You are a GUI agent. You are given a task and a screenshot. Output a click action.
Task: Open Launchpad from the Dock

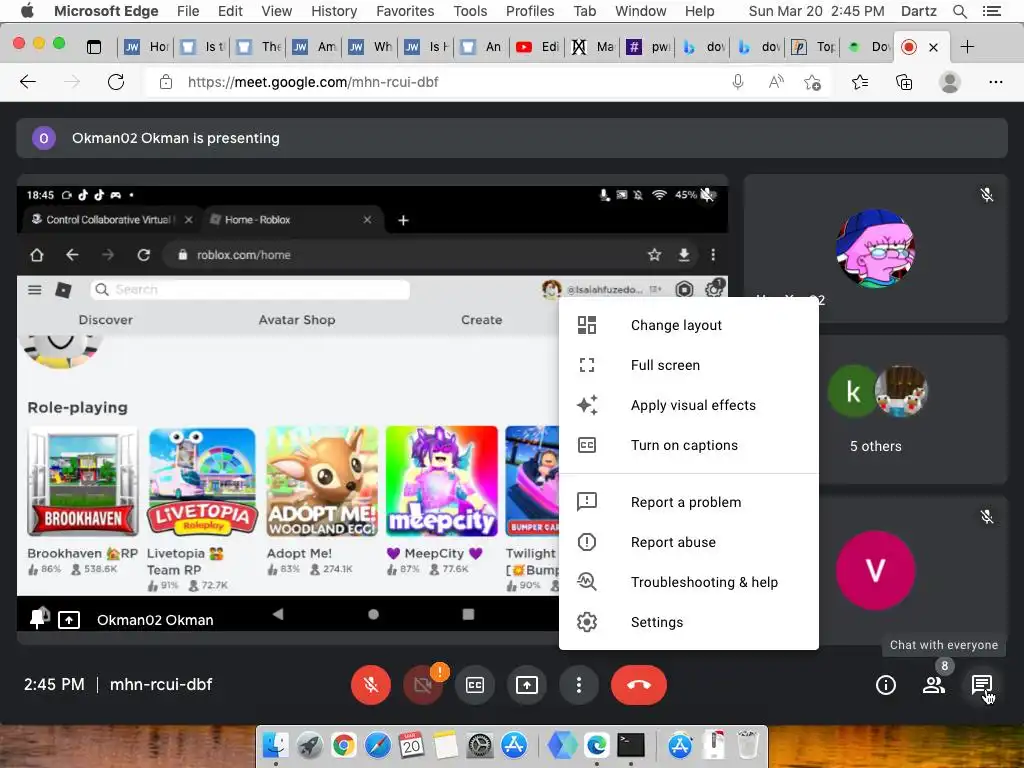[310, 744]
